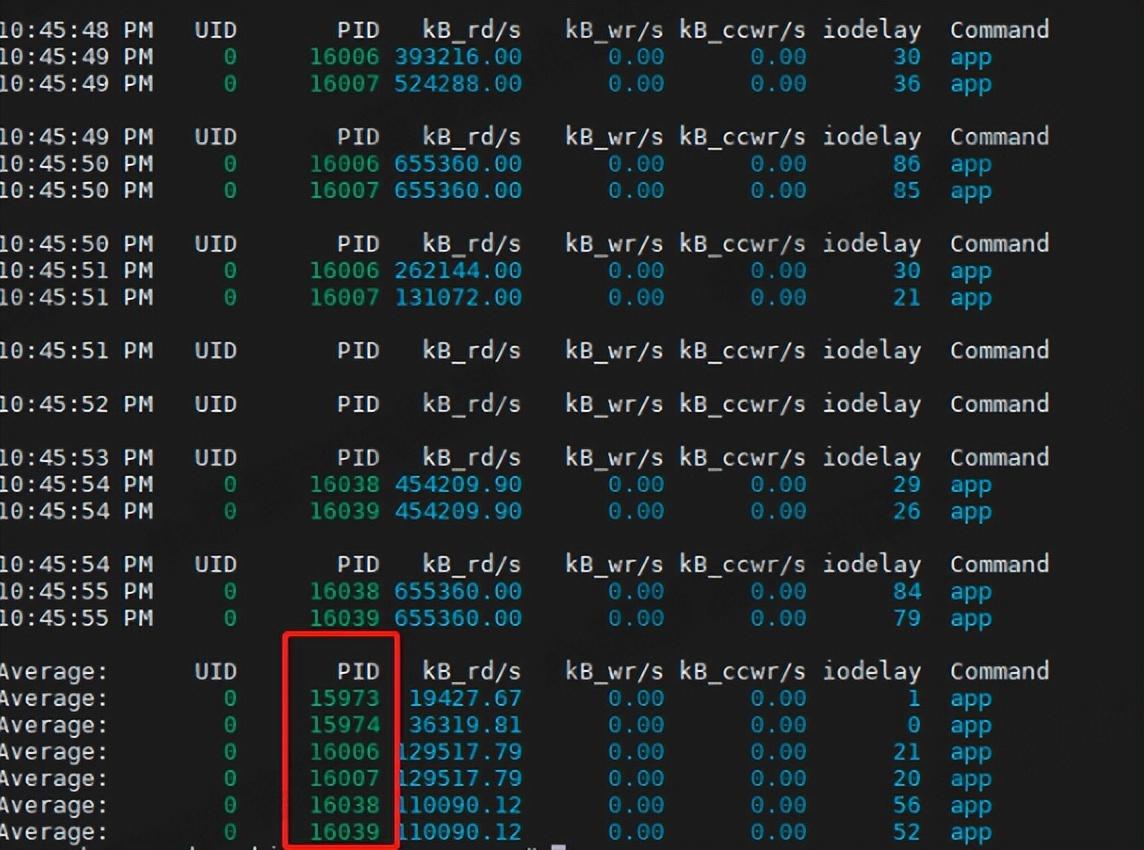Select average iodelay value 56
This screenshot has width=1144, height=850.
click(907, 805)
